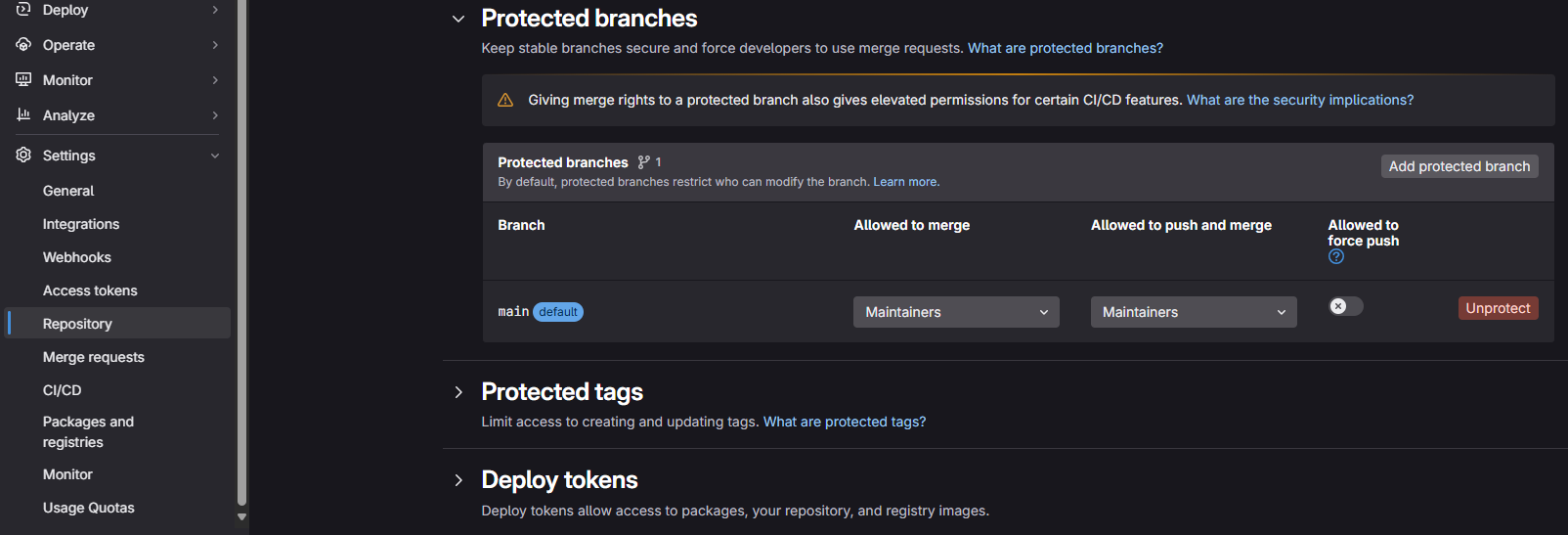Image resolution: width=1568 pixels, height=535 pixels.
Task: Go to CI/CD settings
Action: point(63,390)
